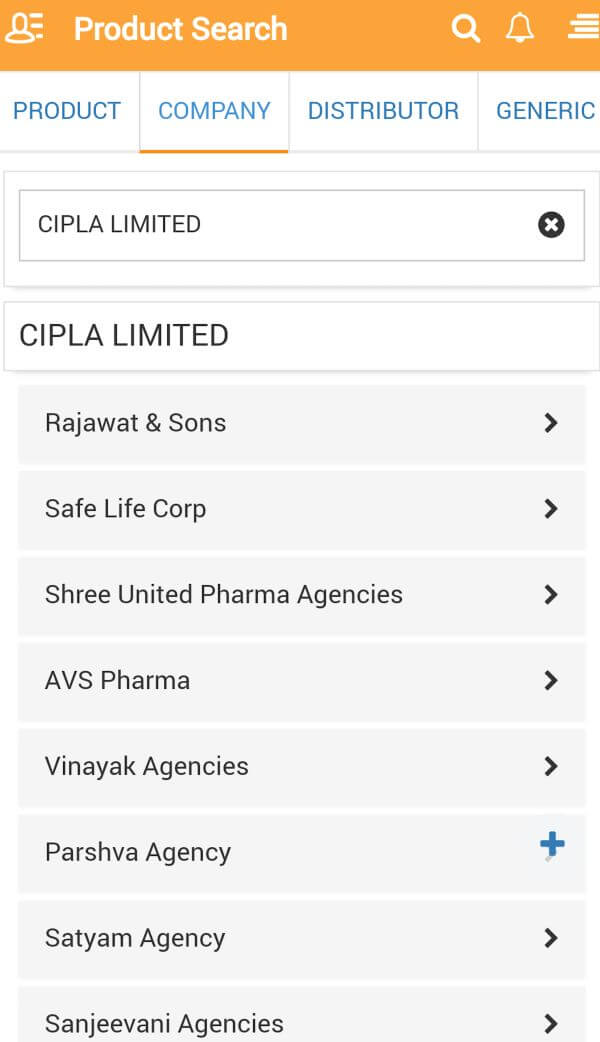
Task: Switch to the PRODUCT tab
Action: [x=67, y=111]
